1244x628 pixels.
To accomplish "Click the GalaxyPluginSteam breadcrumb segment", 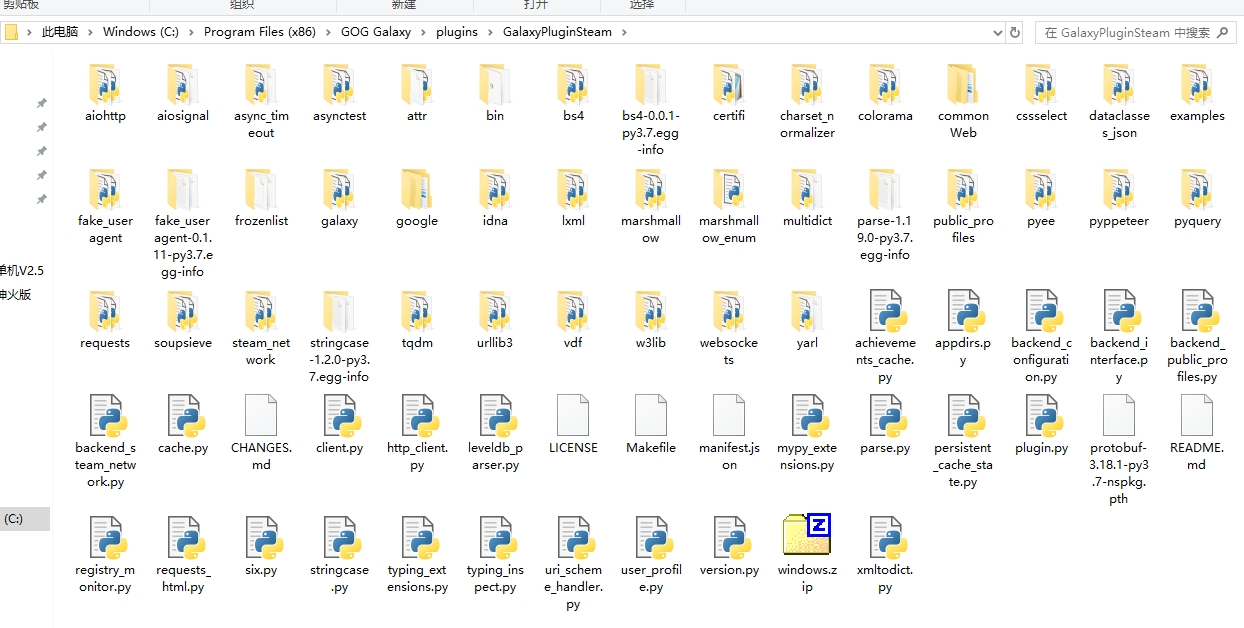I will pyautogui.click(x=557, y=32).
